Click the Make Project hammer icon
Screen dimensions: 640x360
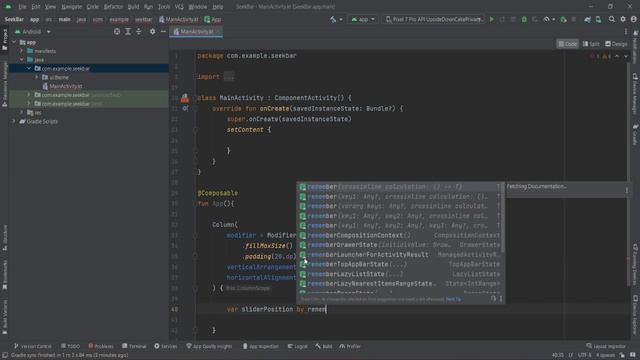333,19
